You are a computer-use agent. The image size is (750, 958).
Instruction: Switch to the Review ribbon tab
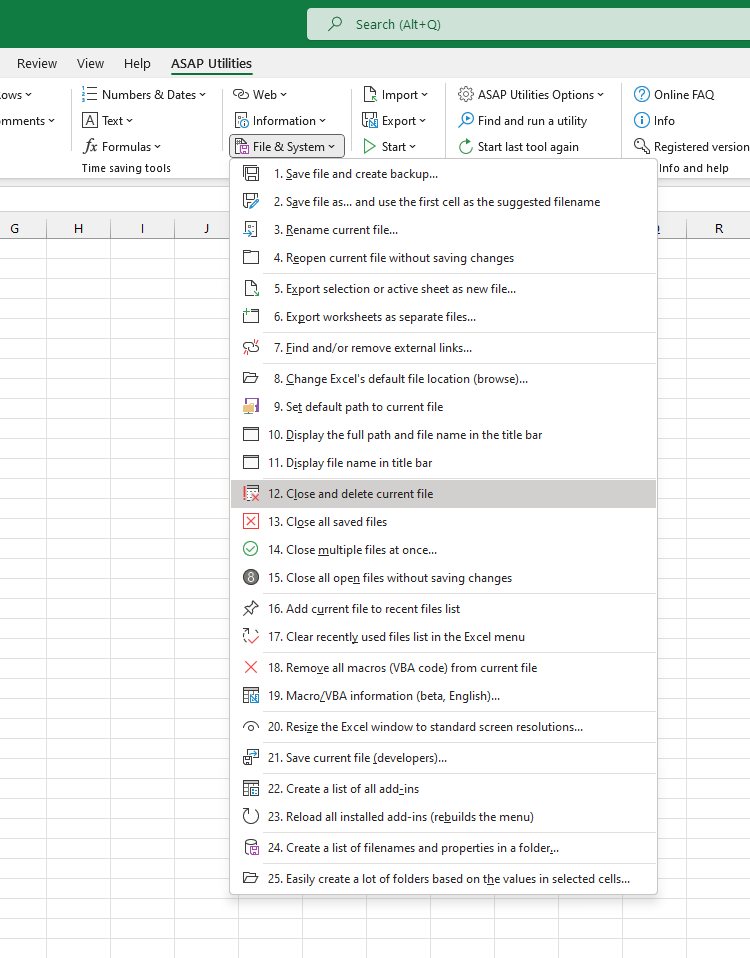pos(37,64)
